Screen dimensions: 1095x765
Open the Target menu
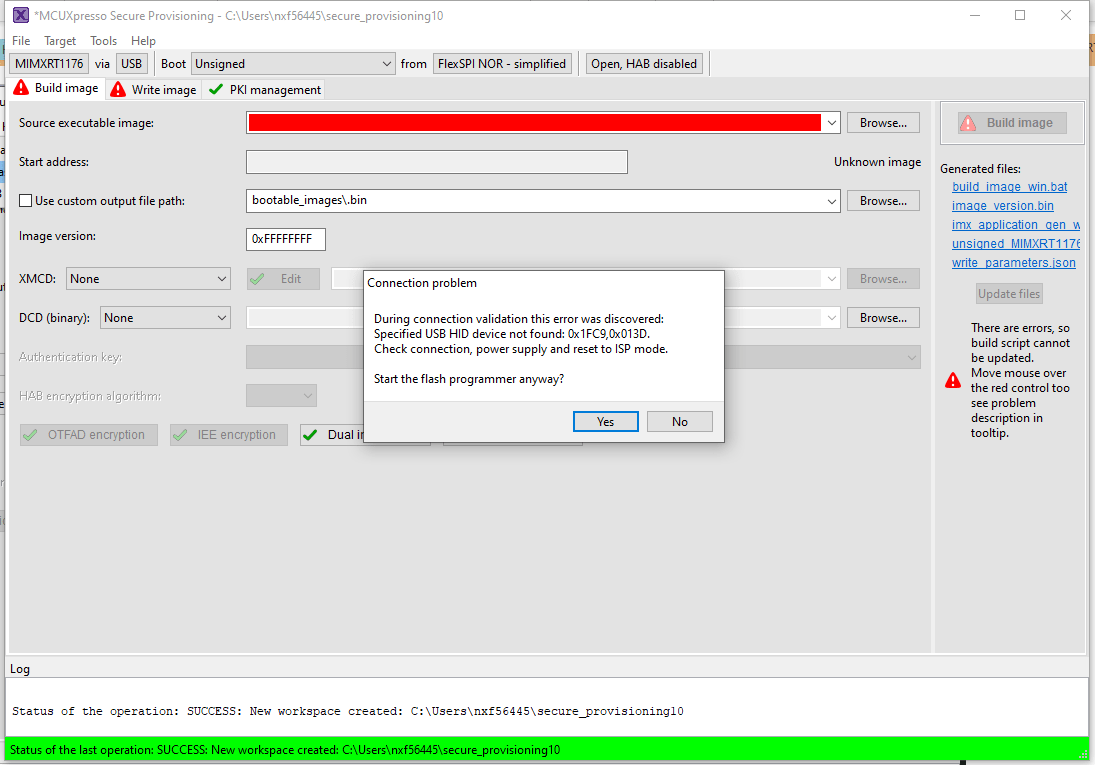pos(60,40)
